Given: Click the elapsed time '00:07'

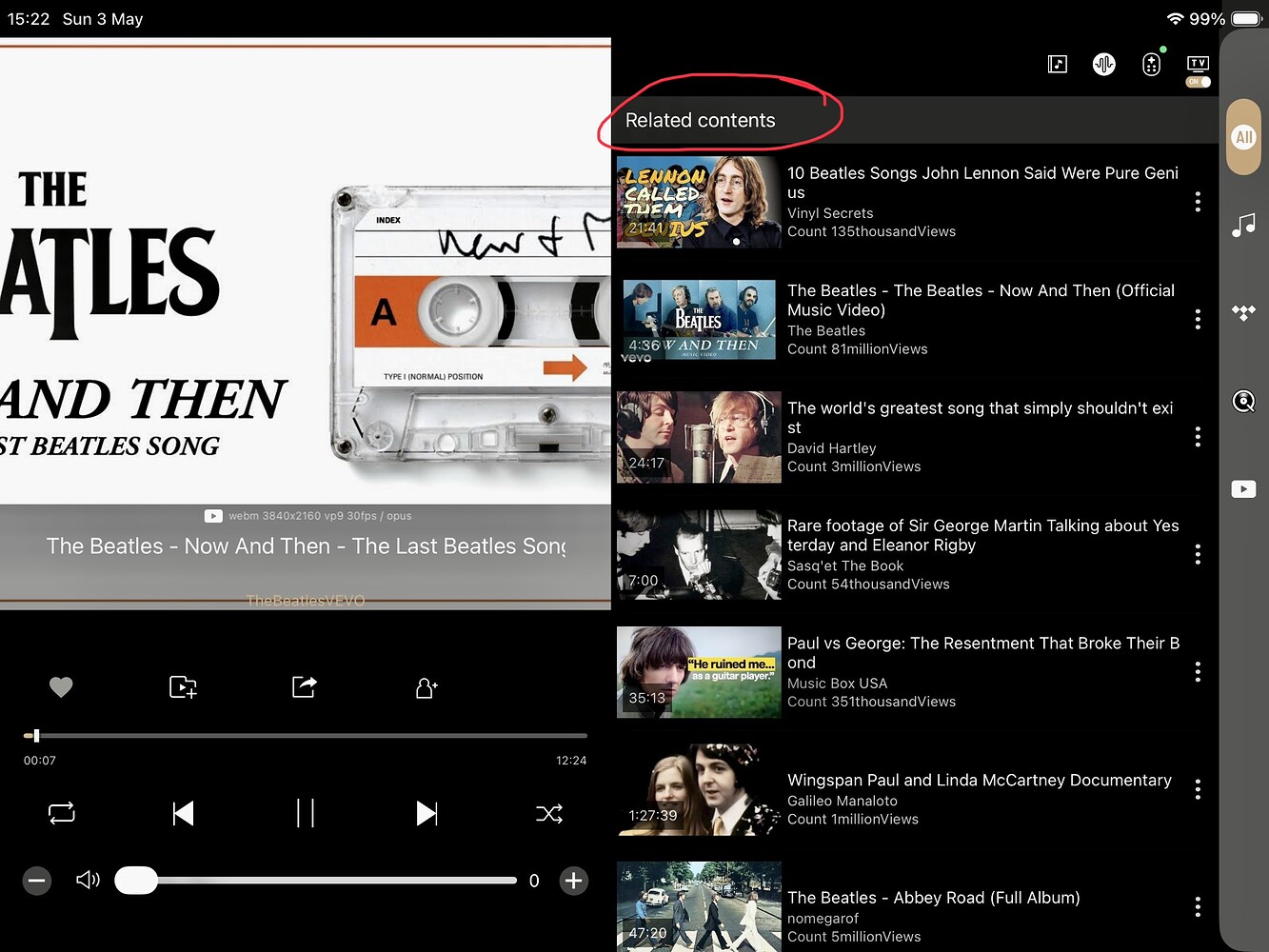Looking at the screenshot, I should click(x=40, y=761).
